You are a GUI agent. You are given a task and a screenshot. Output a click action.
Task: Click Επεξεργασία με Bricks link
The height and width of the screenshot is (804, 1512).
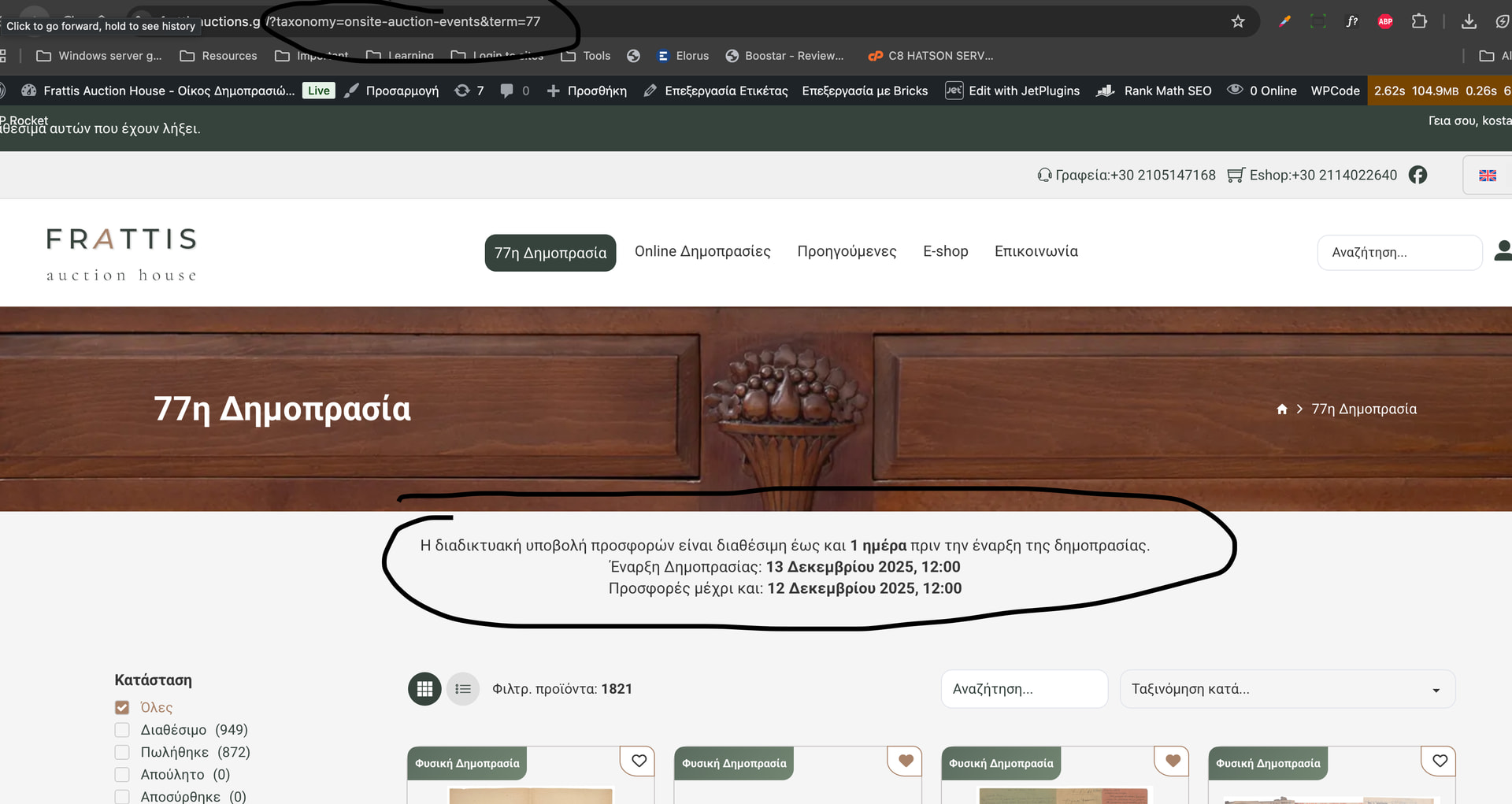point(865,91)
